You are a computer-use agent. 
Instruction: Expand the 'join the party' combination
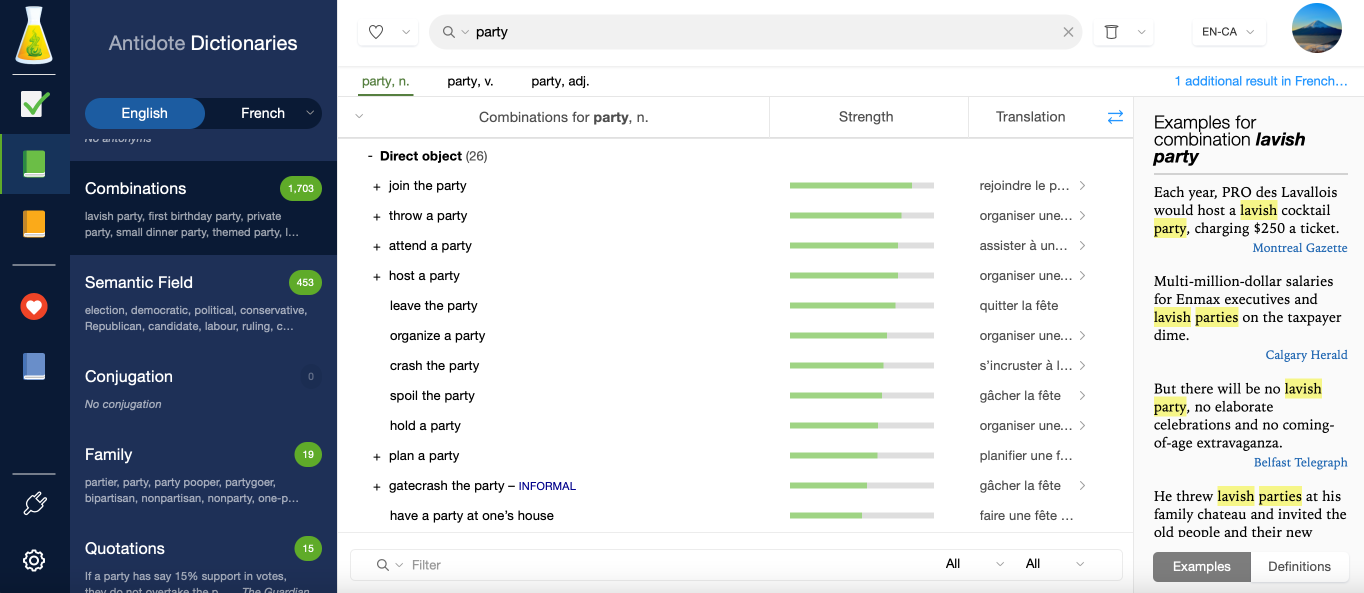pos(377,187)
